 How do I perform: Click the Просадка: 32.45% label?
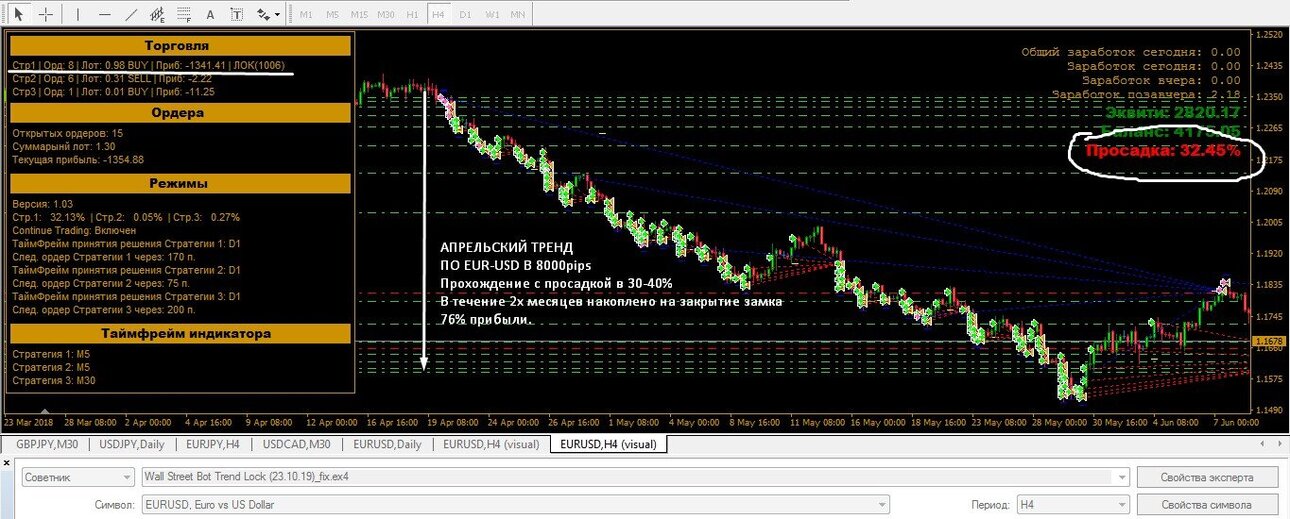[1163, 152]
